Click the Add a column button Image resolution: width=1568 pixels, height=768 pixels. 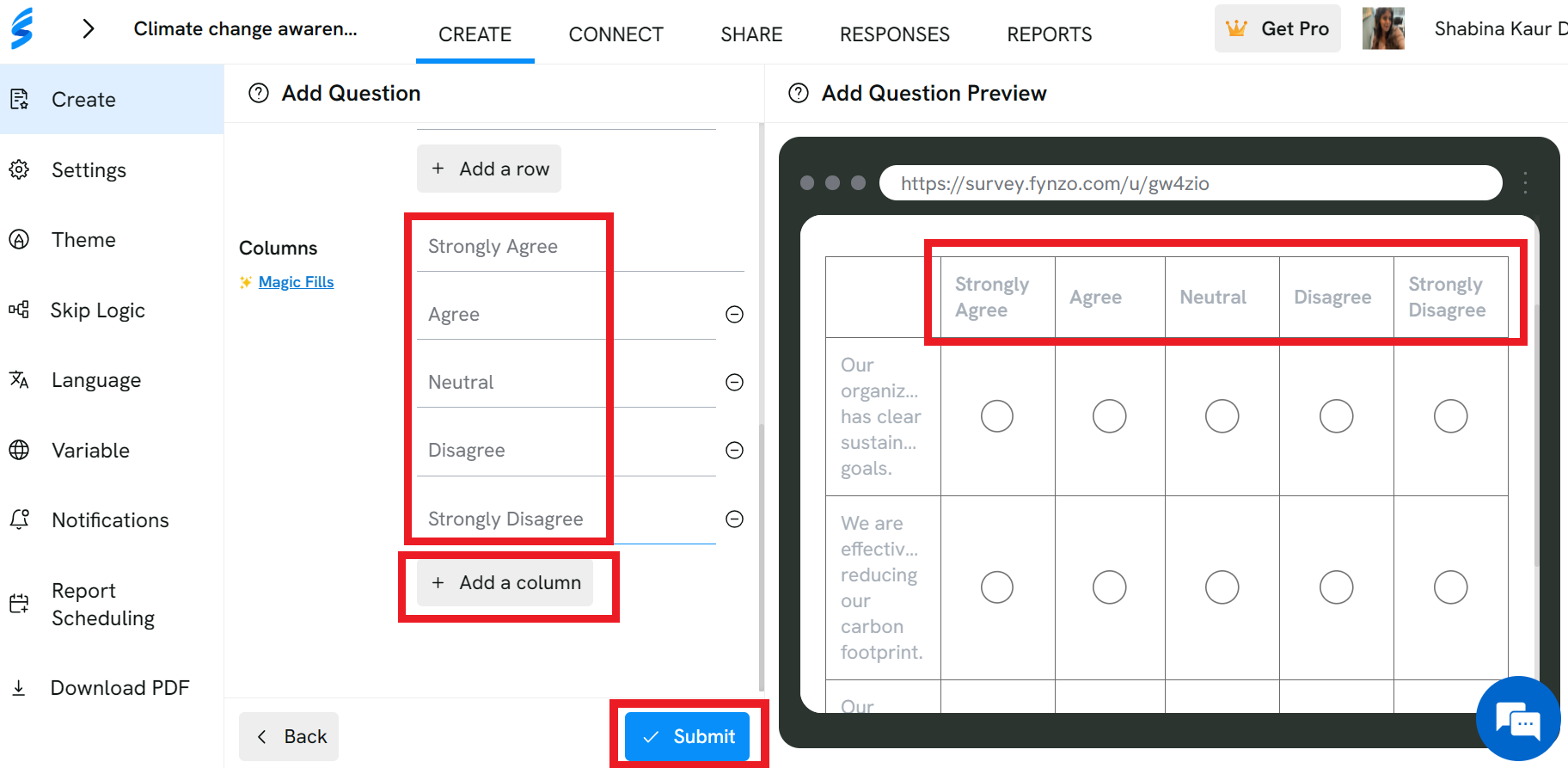[x=505, y=582]
